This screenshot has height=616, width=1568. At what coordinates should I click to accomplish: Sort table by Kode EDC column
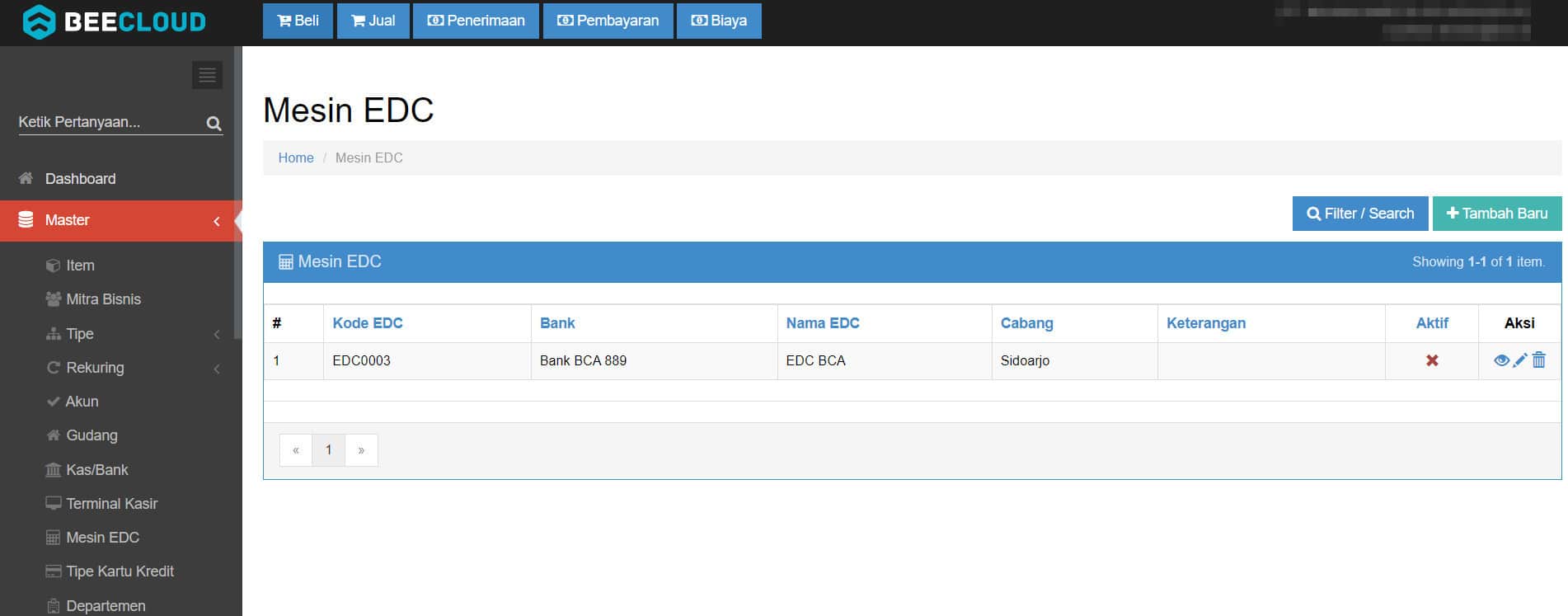pyautogui.click(x=368, y=323)
